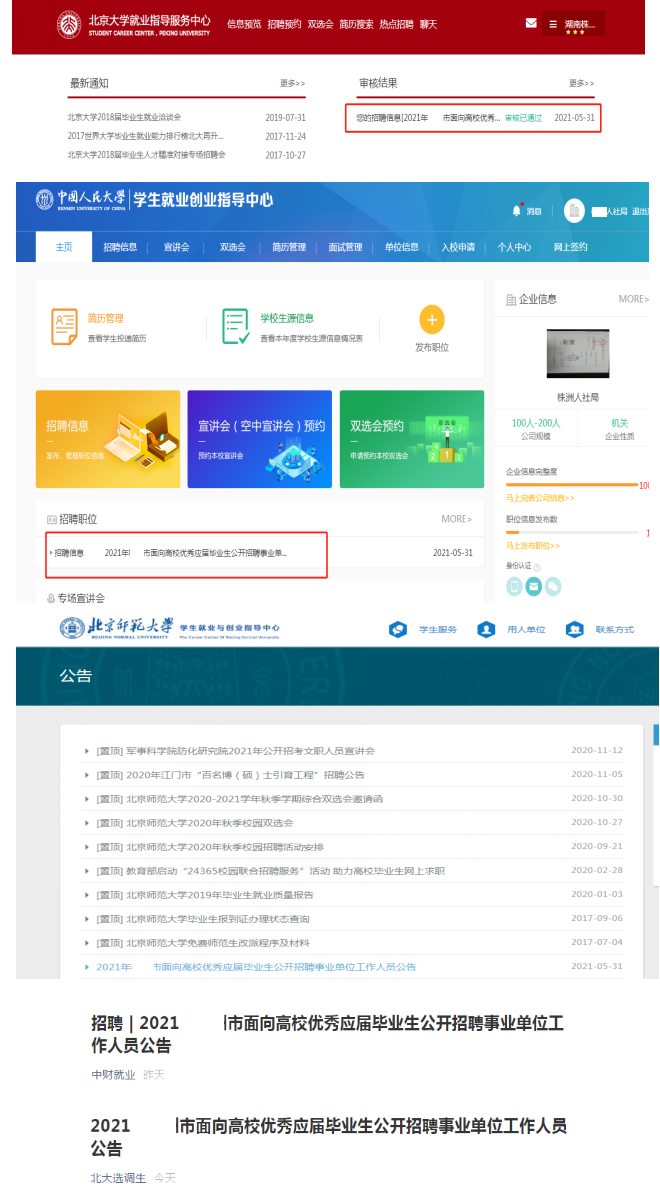Click 马上完善公司信息>> link
Viewport: 660px width, 1201px height.
click(x=540, y=497)
